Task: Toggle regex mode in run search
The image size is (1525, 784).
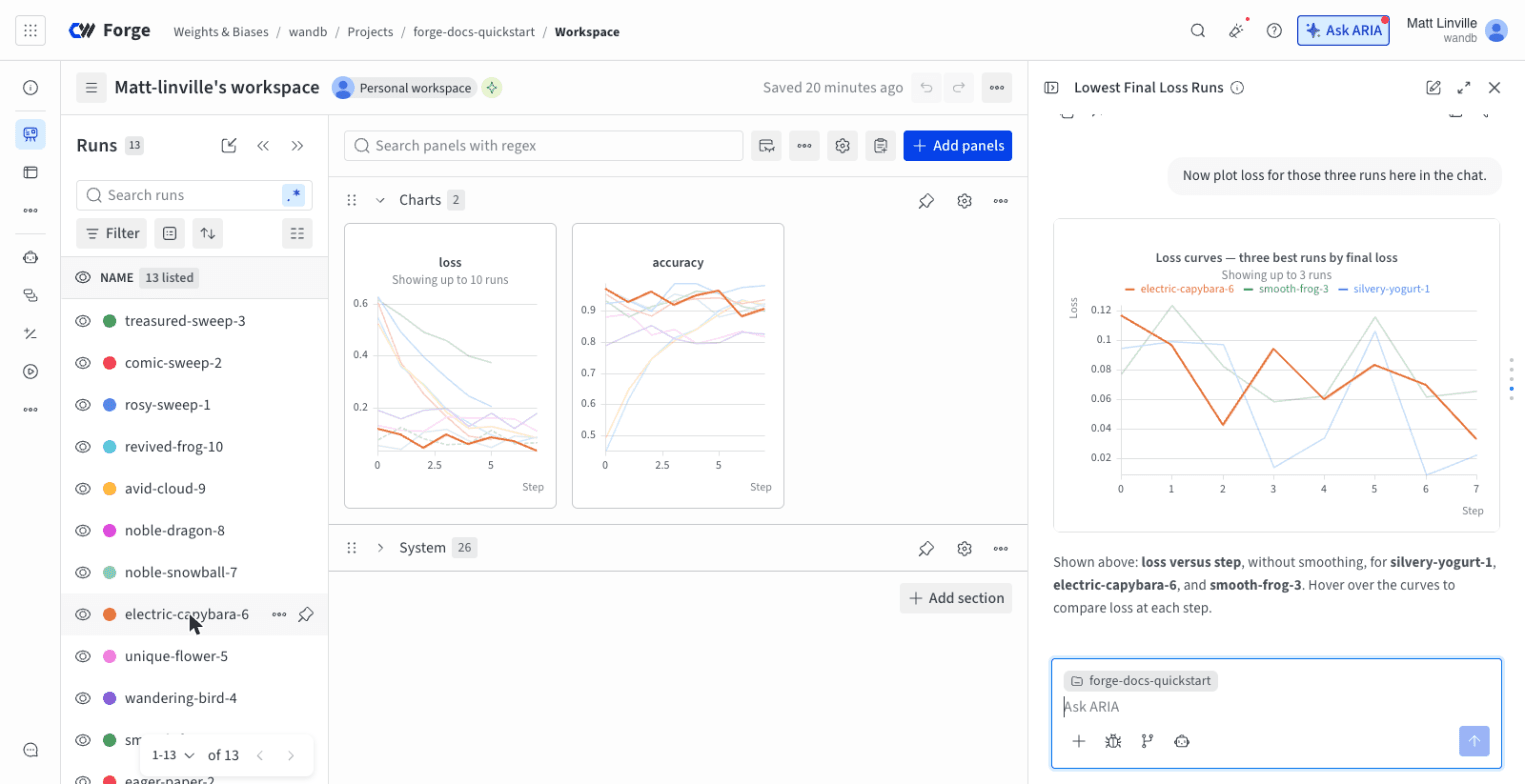Action: [x=293, y=195]
